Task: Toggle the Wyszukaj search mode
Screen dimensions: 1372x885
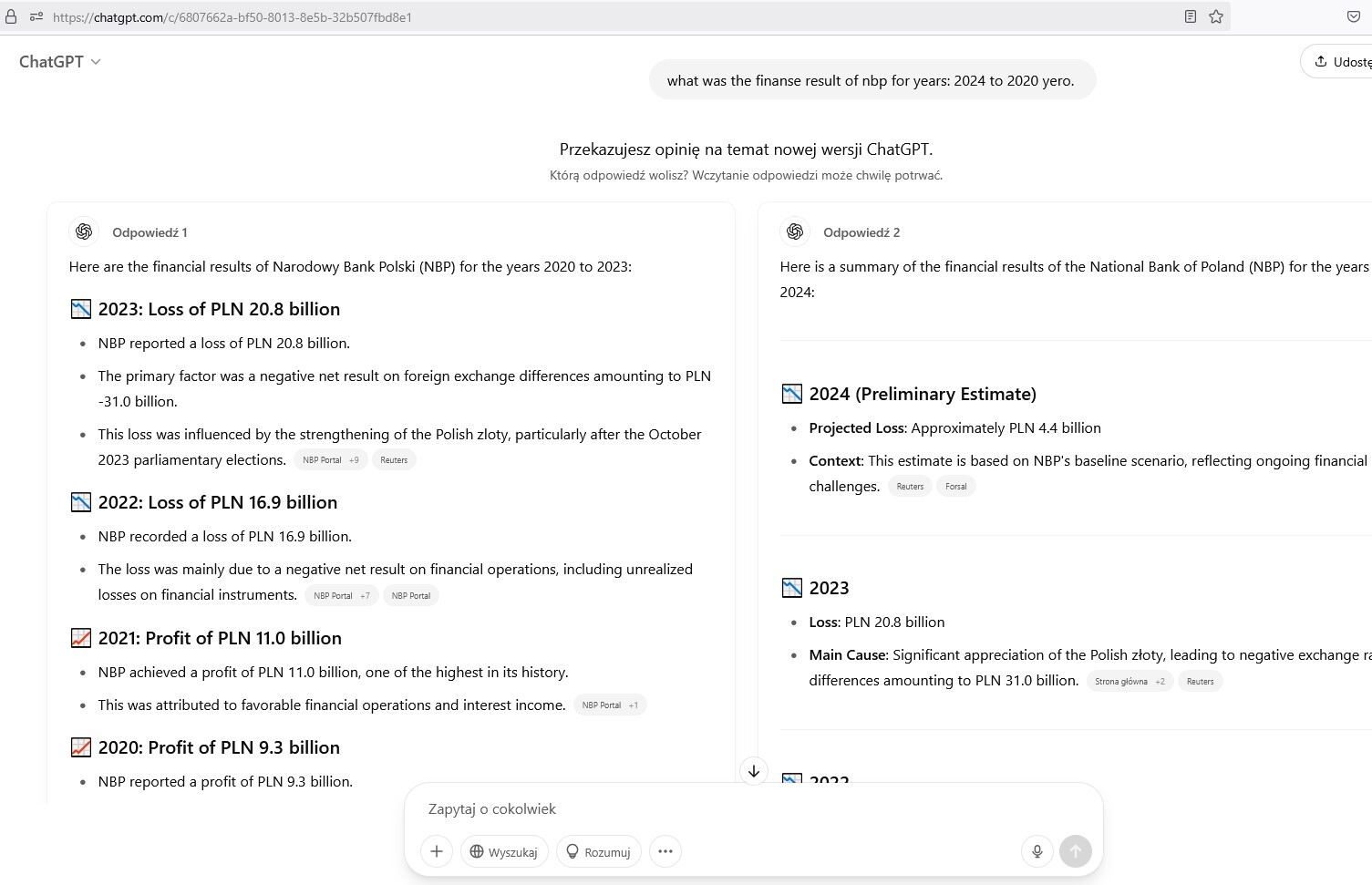Action: [x=504, y=852]
